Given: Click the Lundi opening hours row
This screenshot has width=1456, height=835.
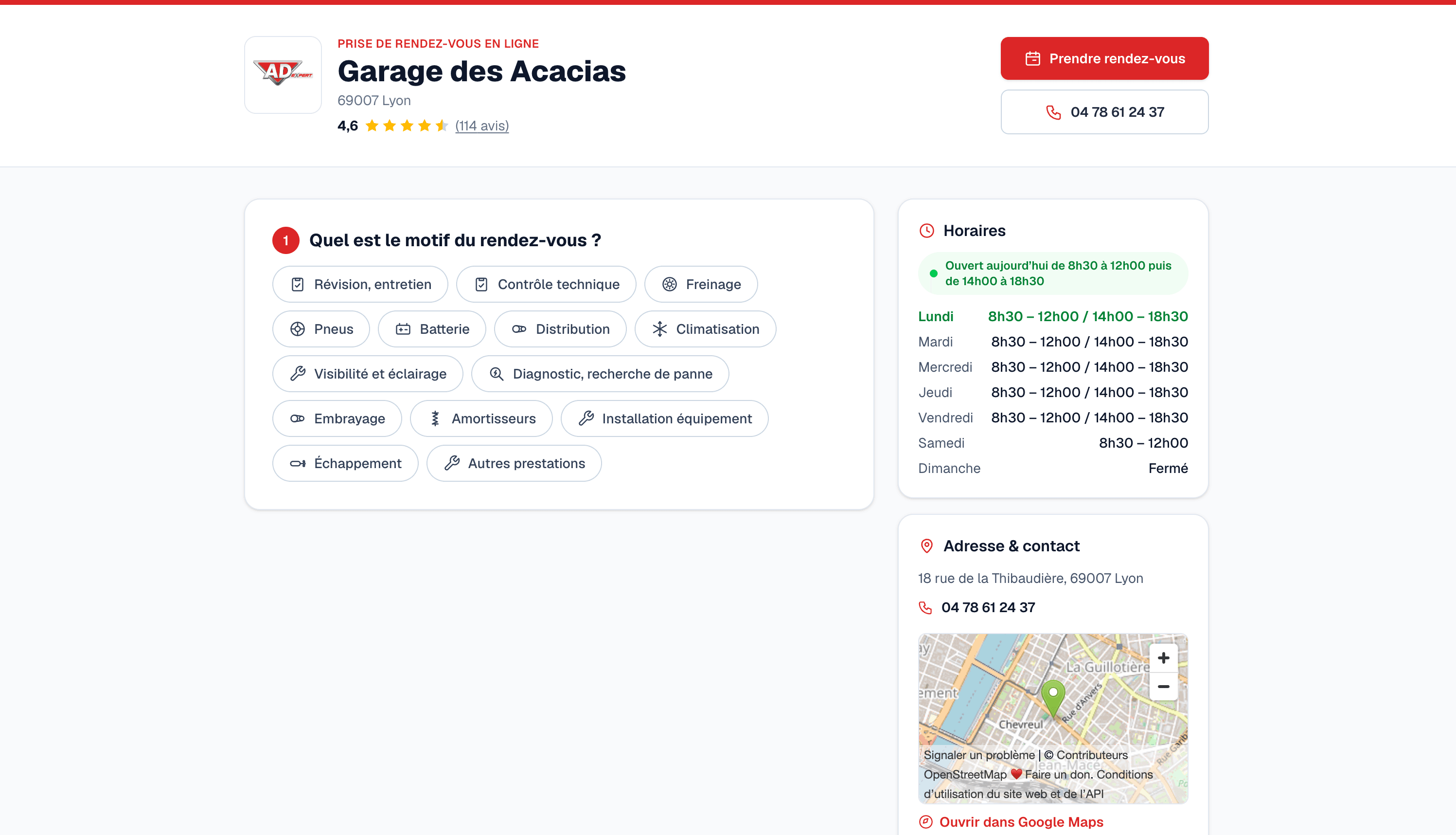Looking at the screenshot, I should click(1052, 317).
